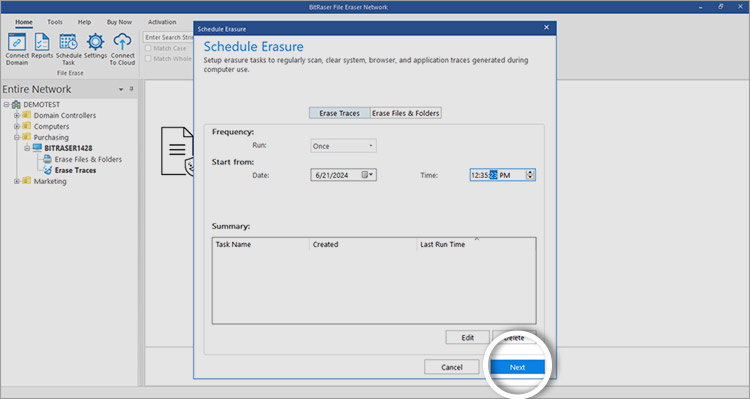Select Erase Traces tree item
This screenshot has width=750, height=399.
[75, 170]
